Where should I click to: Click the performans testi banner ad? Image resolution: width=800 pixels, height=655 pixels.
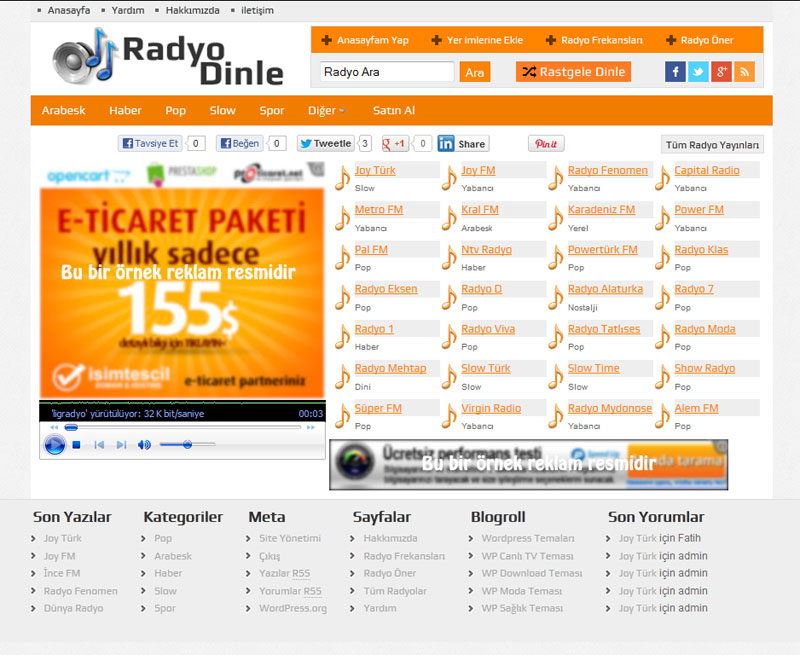click(529, 464)
